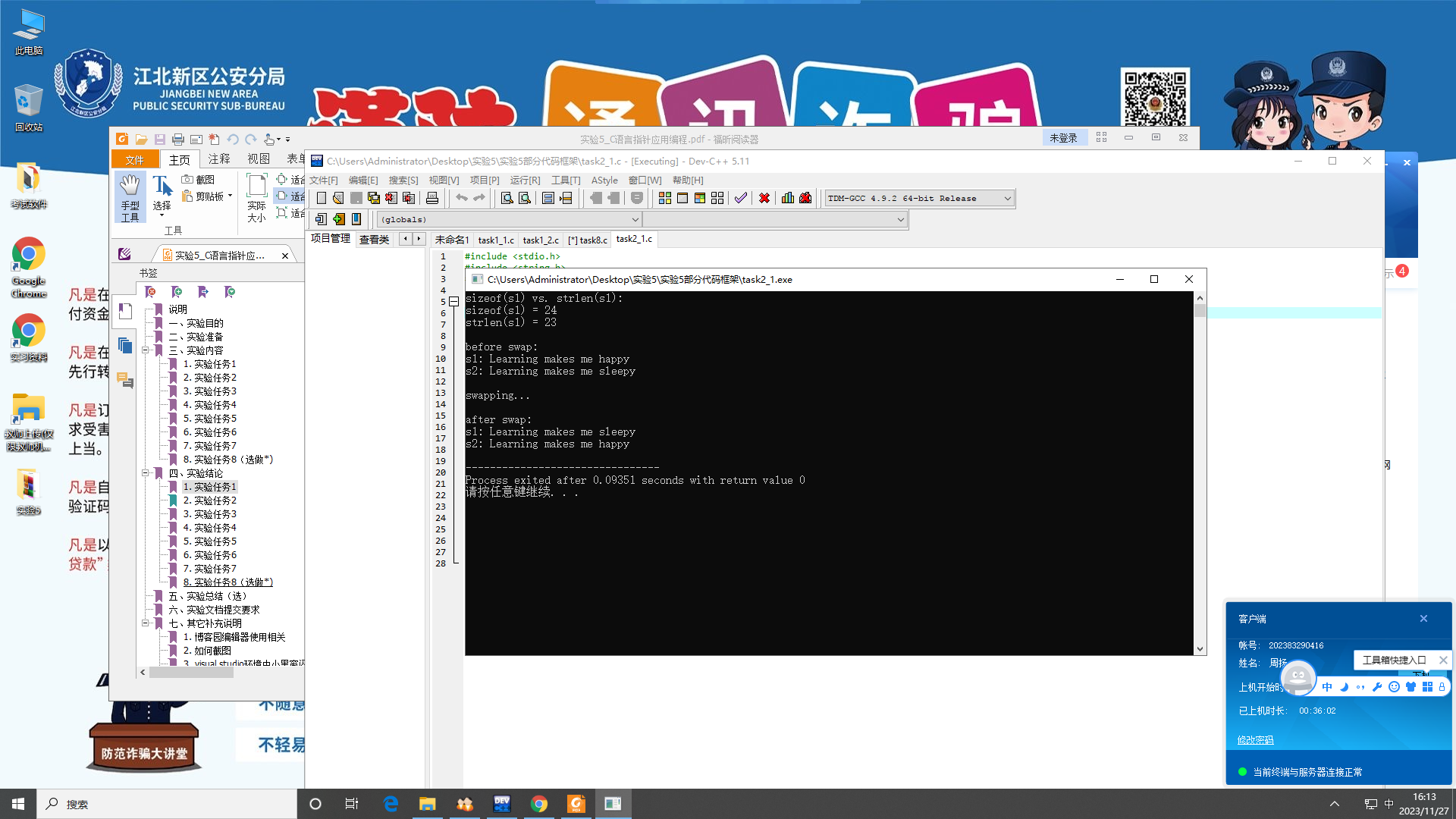Click the 未登录 login button
Screen dimensions: 1456x819
pyautogui.click(x=1063, y=138)
